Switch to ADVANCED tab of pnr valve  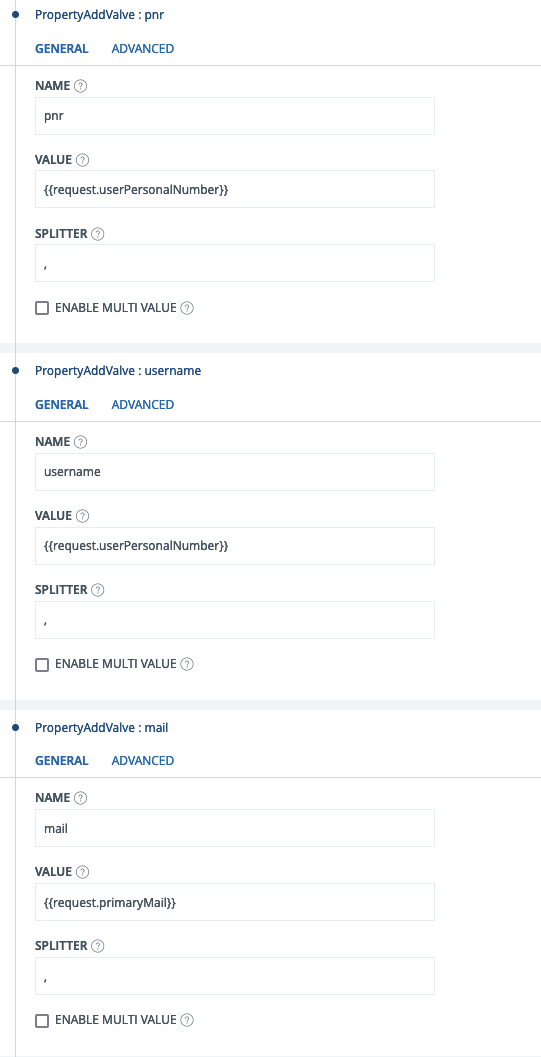143,49
